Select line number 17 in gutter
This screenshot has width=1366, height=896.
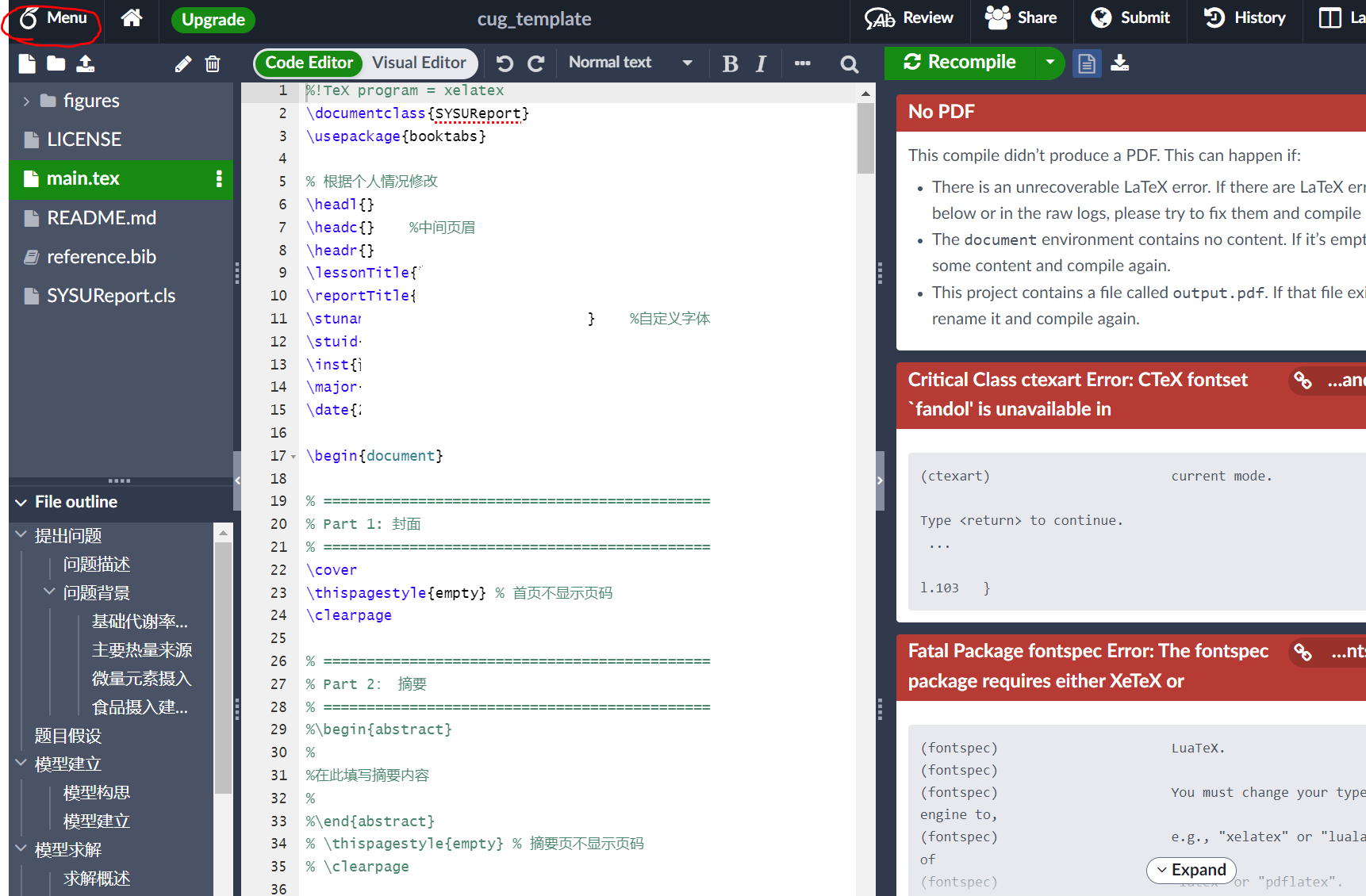click(x=278, y=456)
